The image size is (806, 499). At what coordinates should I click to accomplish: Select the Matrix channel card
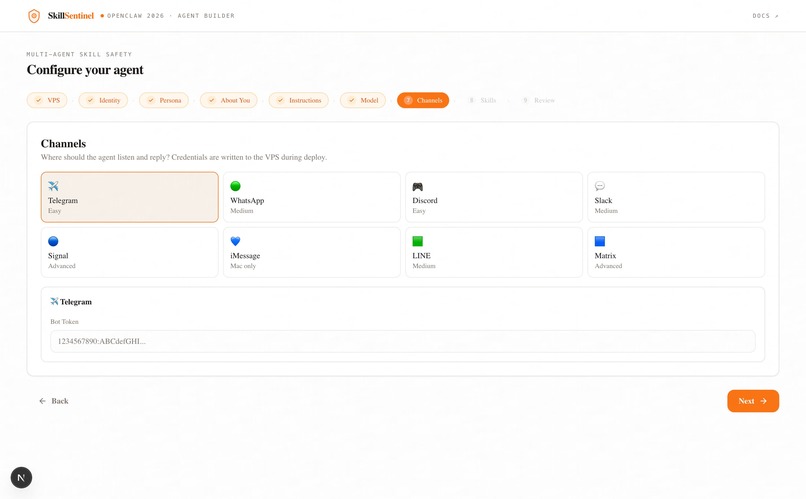pos(676,252)
